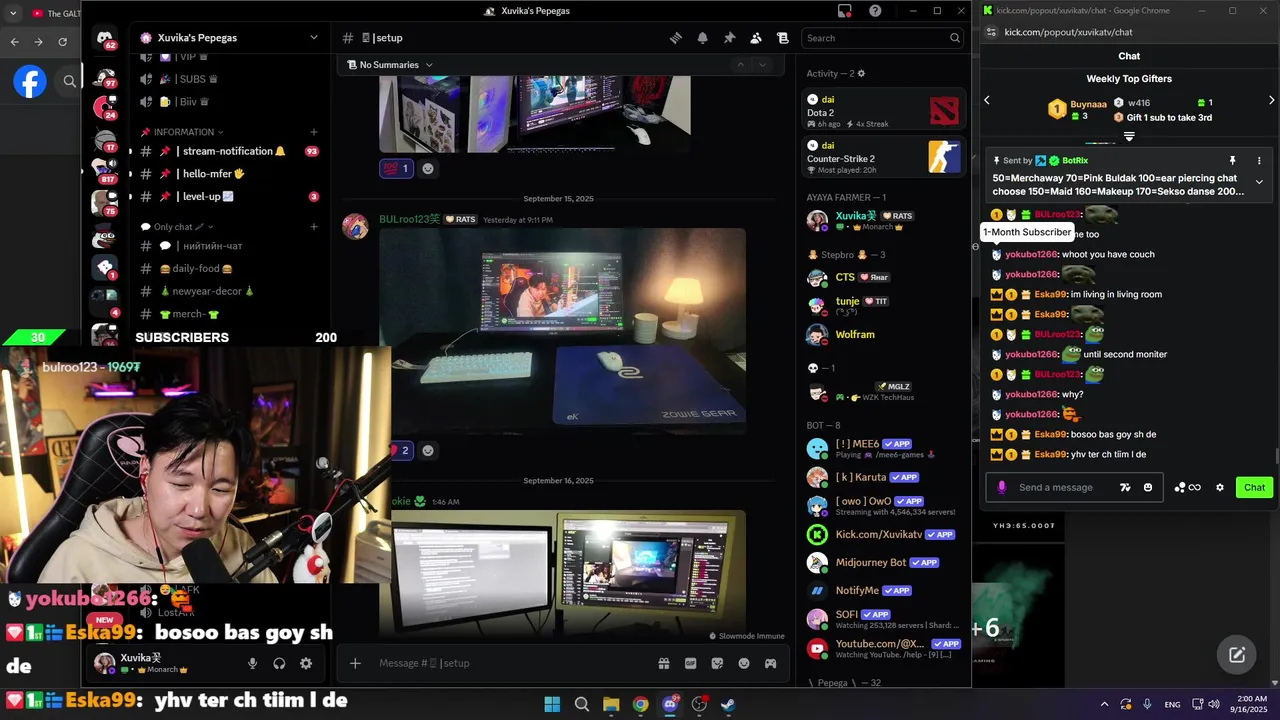Select member Xuvika in member list

(884, 220)
